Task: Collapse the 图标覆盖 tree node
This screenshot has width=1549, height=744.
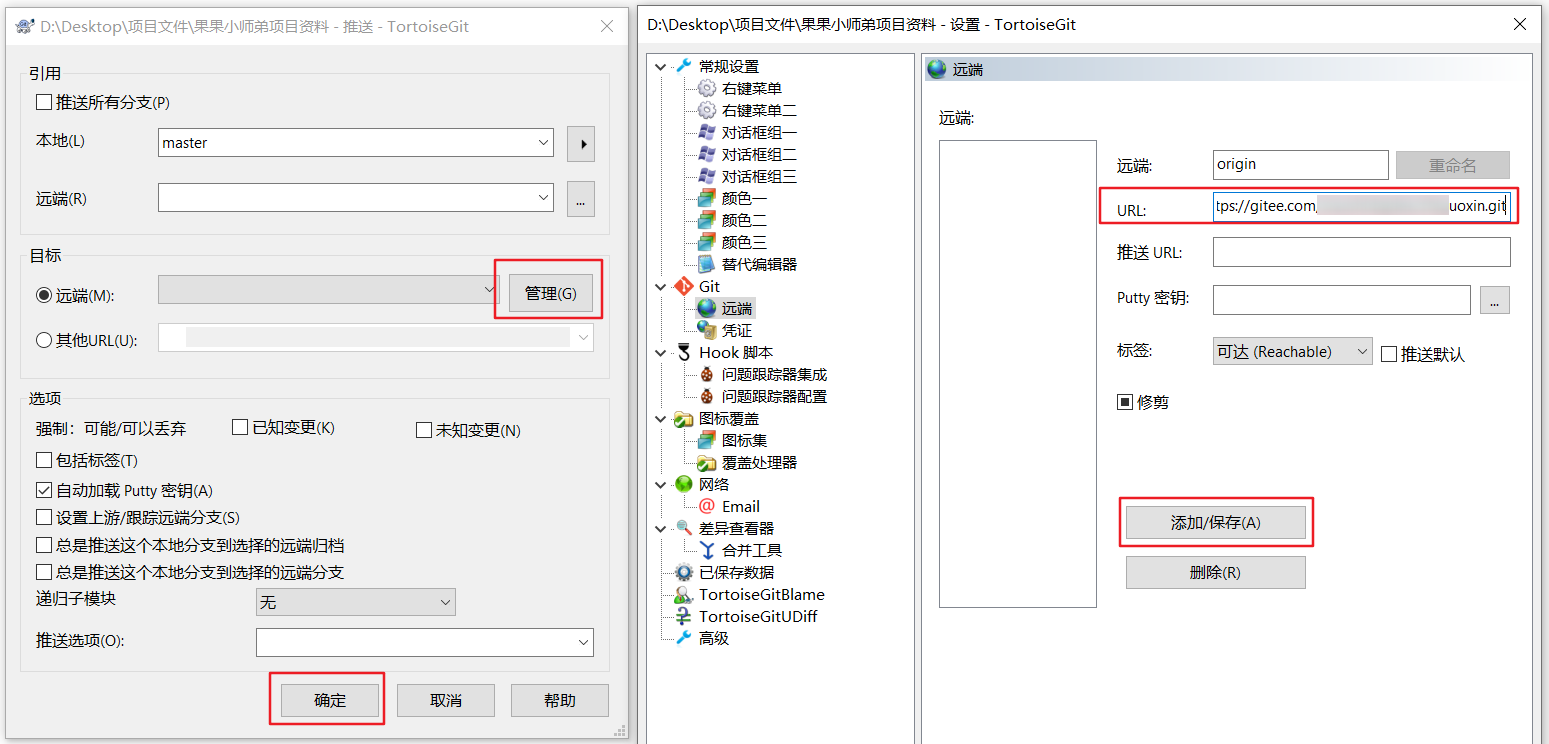Action: pos(660,418)
